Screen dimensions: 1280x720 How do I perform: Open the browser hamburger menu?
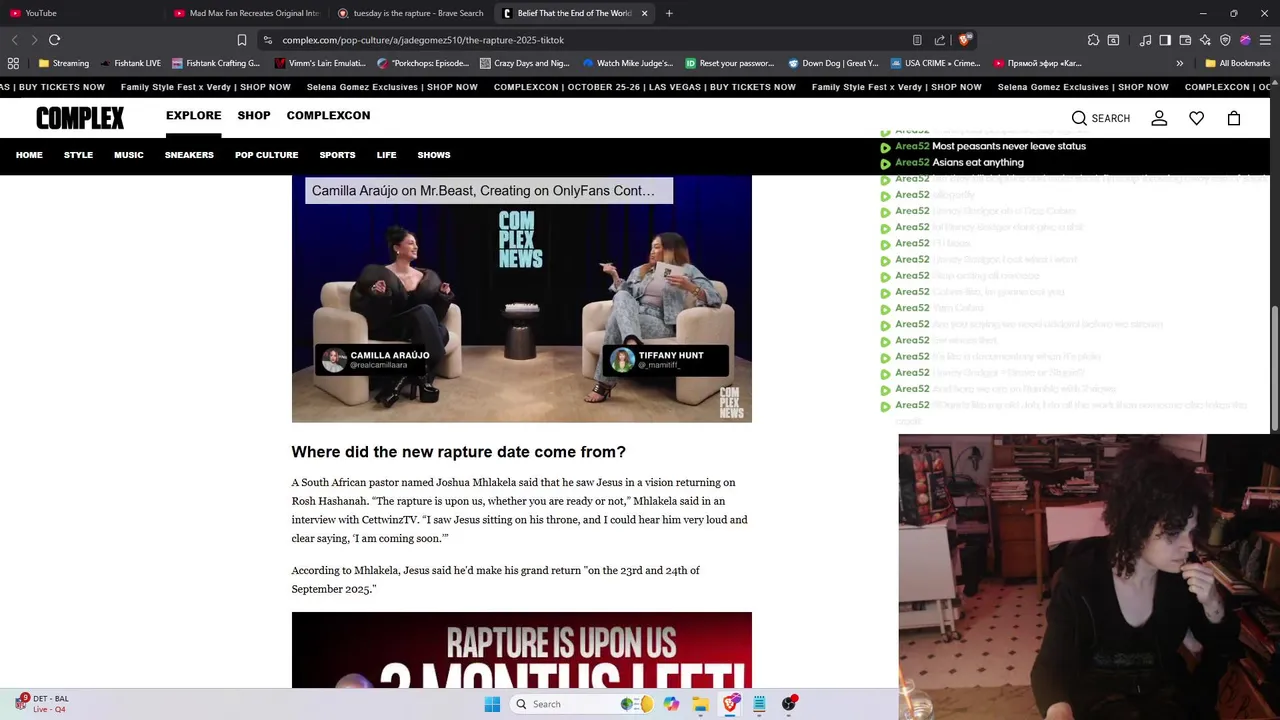click(x=1265, y=40)
